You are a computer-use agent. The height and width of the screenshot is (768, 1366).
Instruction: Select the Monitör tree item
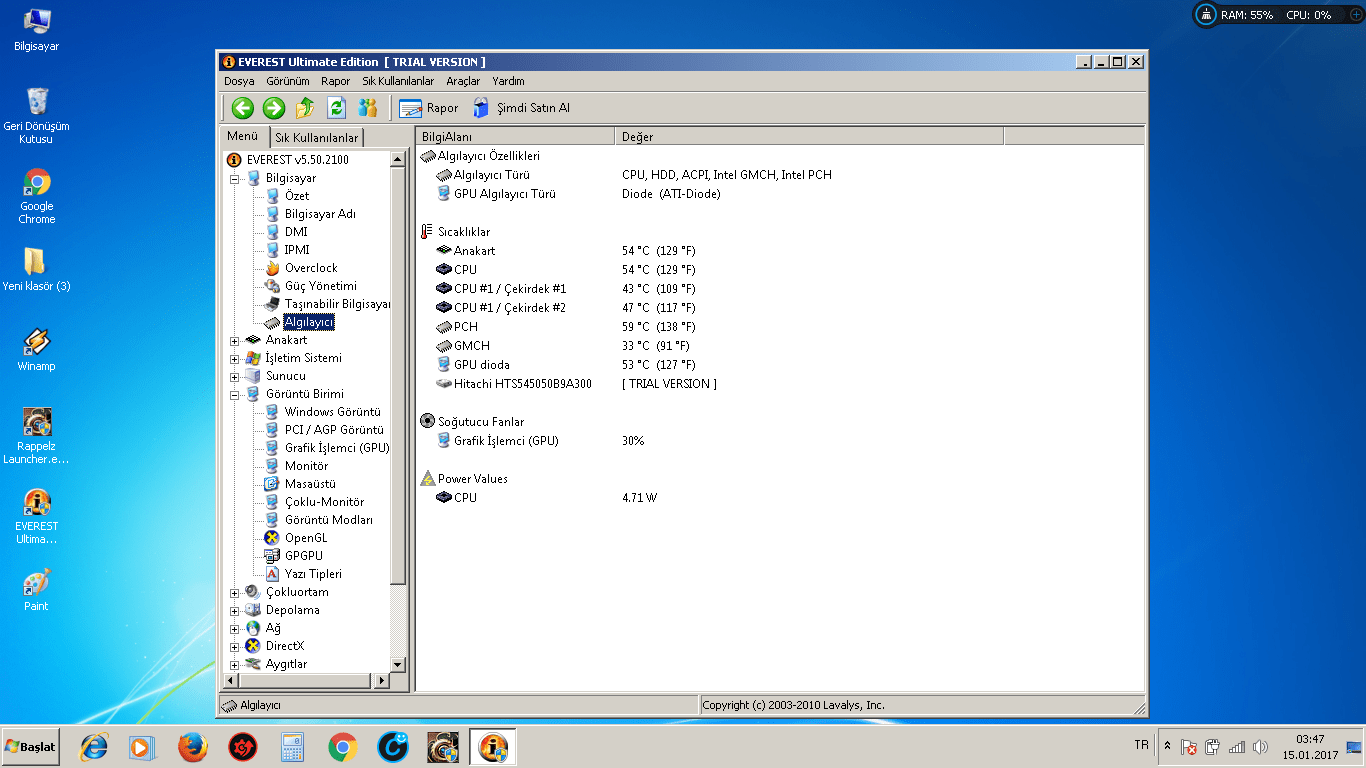[x=306, y=466]
